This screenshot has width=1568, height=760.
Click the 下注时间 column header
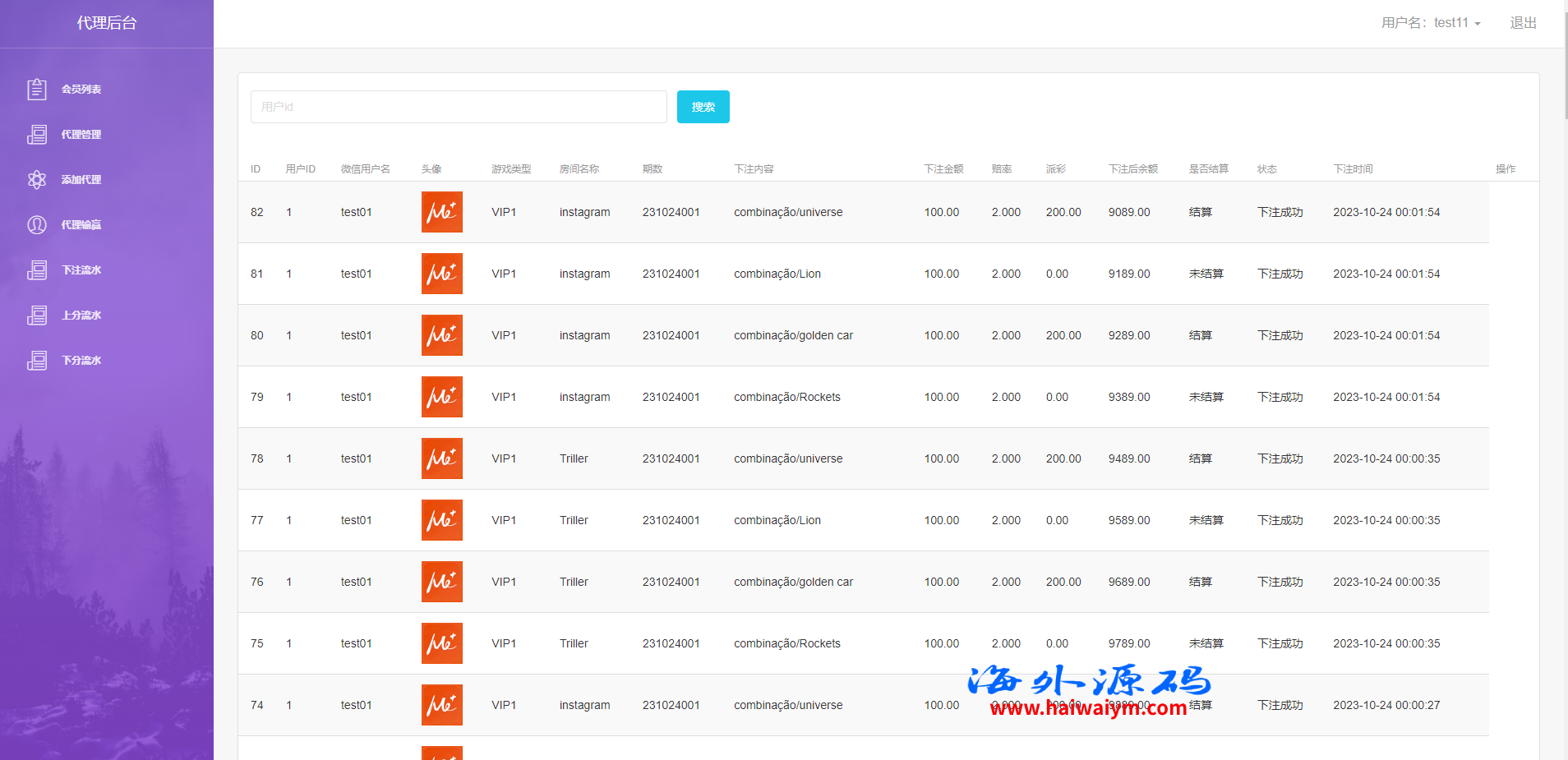coord(1353,169)
